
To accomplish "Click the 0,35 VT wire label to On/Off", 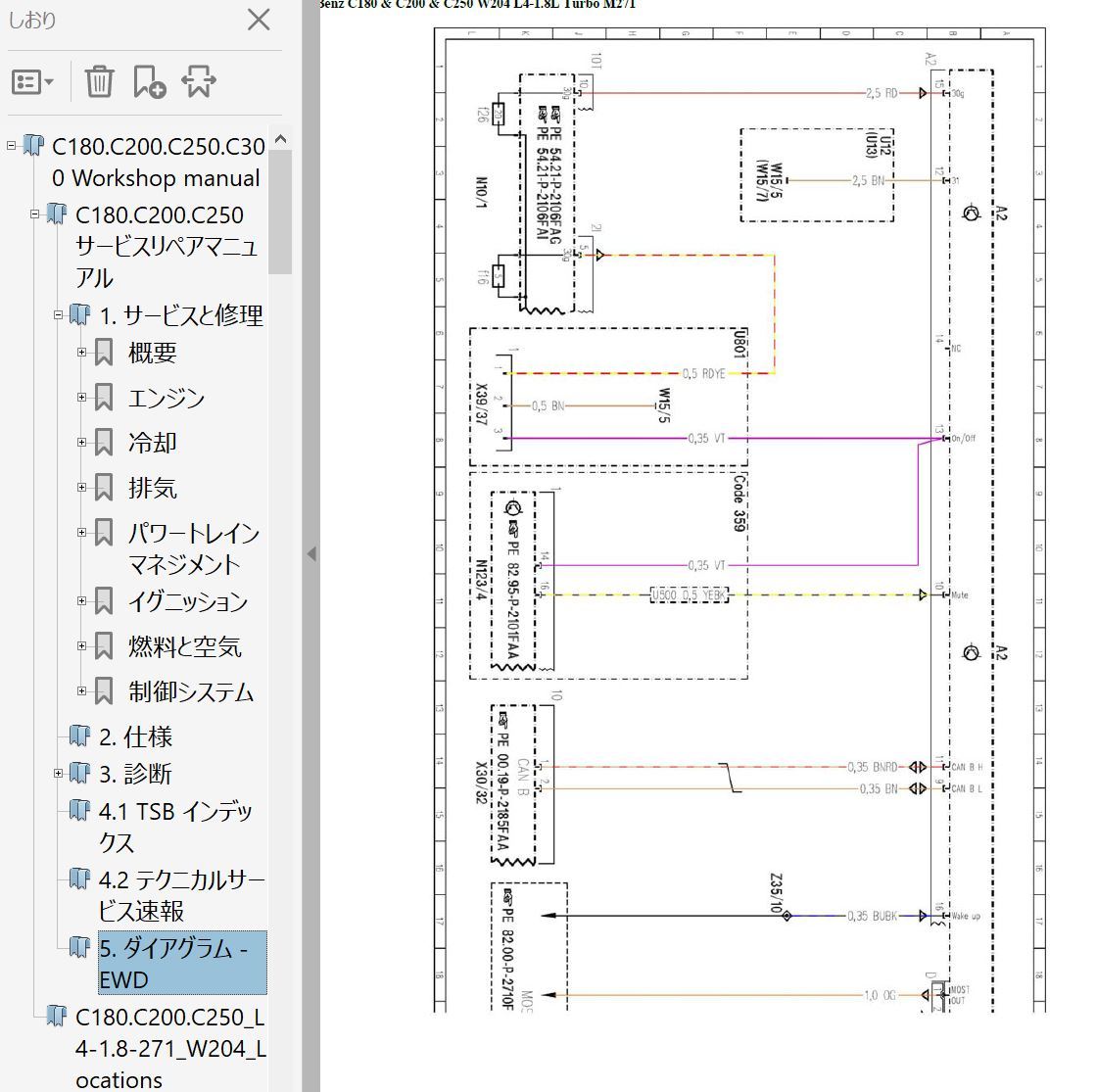I will pos(706,439).
